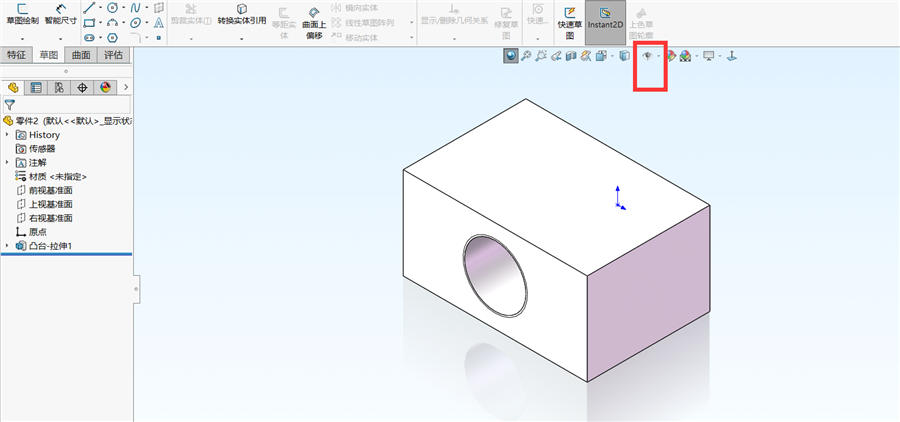Switch to the 草图 sketch tab
Image resolution: width=900 pixels, height=422 pixels.
point(49,55)
